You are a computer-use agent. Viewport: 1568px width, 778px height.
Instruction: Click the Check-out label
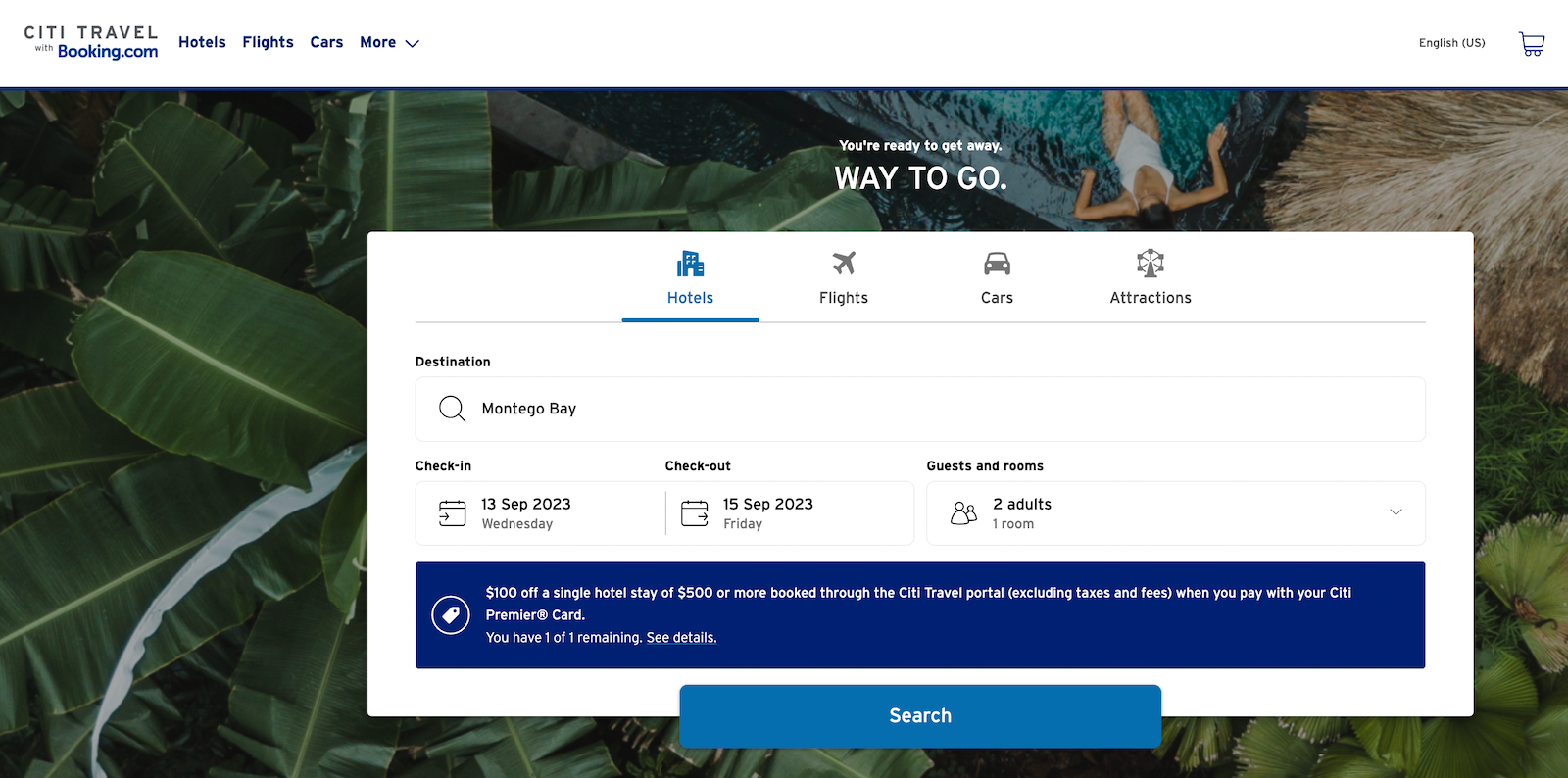click(698, 466)
